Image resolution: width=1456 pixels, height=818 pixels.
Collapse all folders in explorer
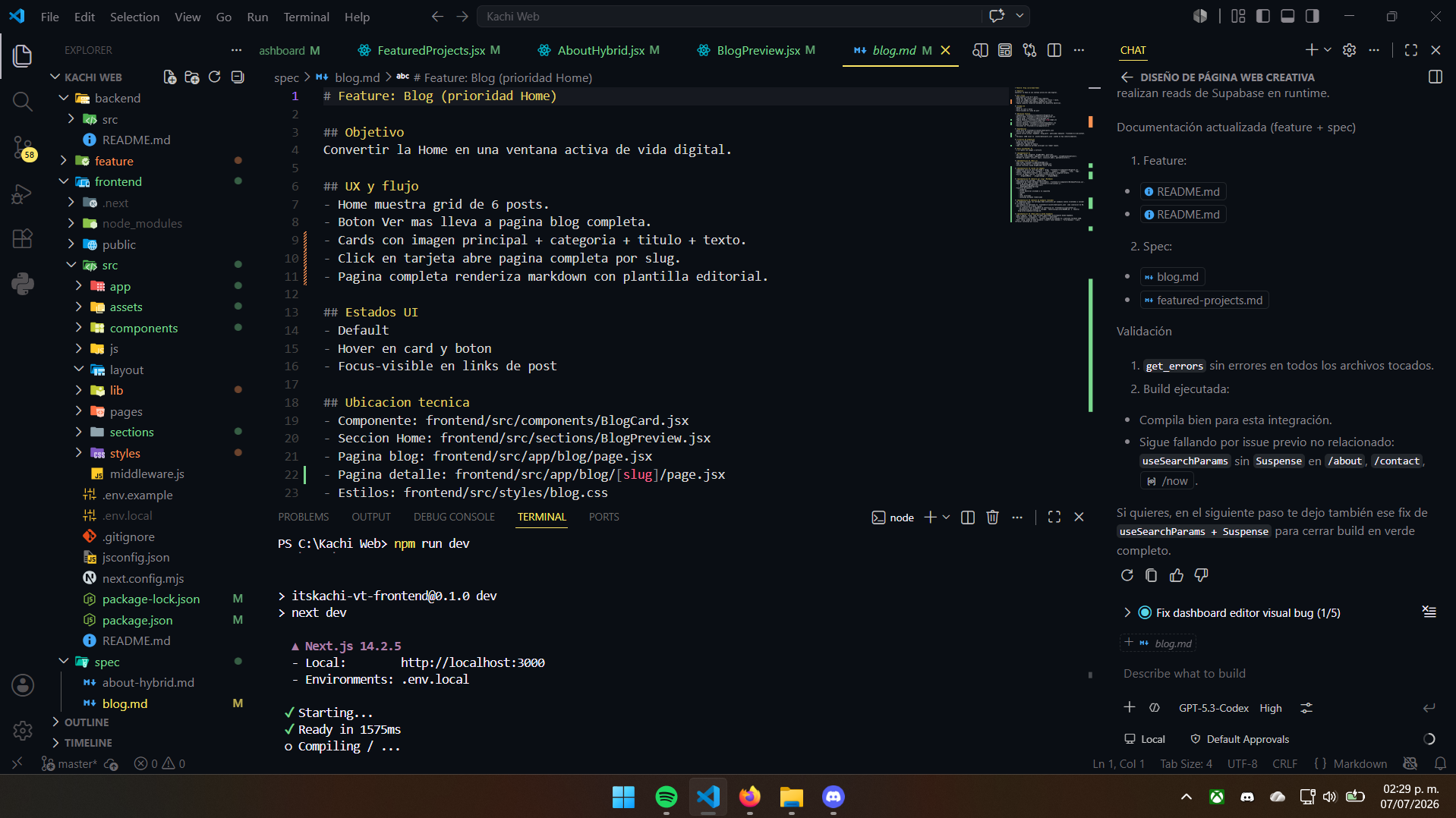[238, 77]
